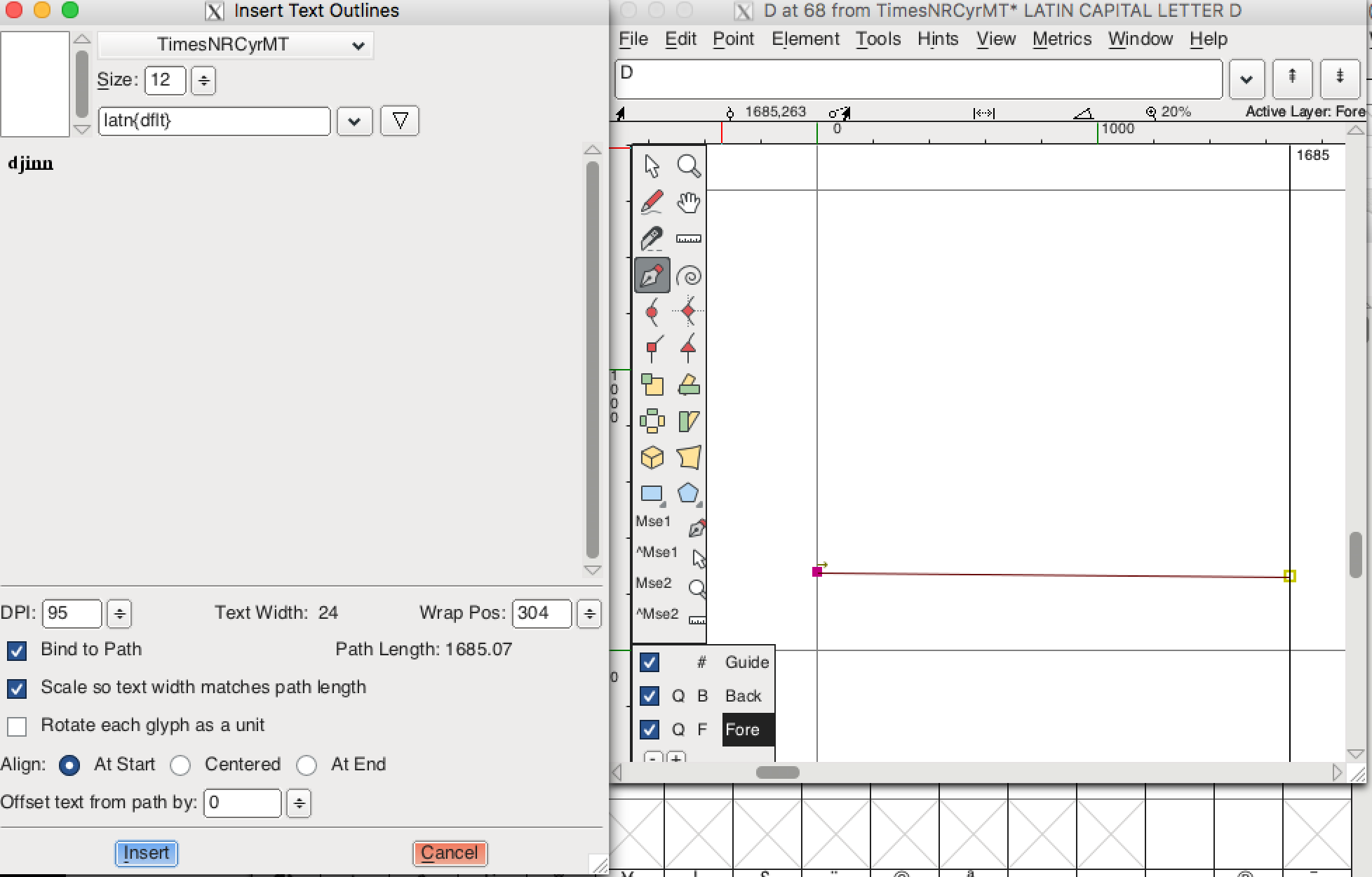Open the features triangle menu button
Image resolution: width=1372 pixels, height=877 pixels.
tap(400, 121)
